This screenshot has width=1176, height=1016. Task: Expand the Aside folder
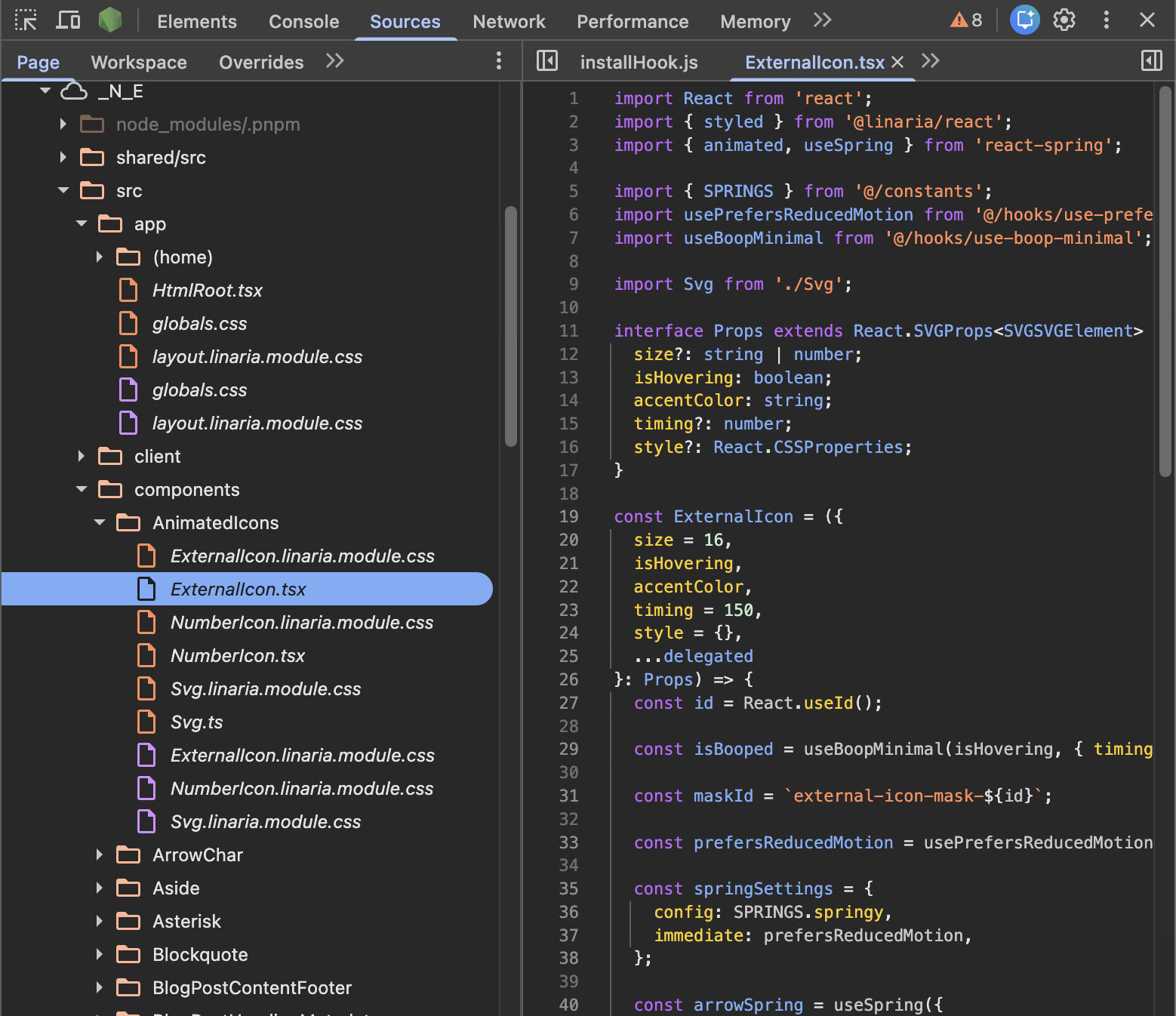(100, 888)
